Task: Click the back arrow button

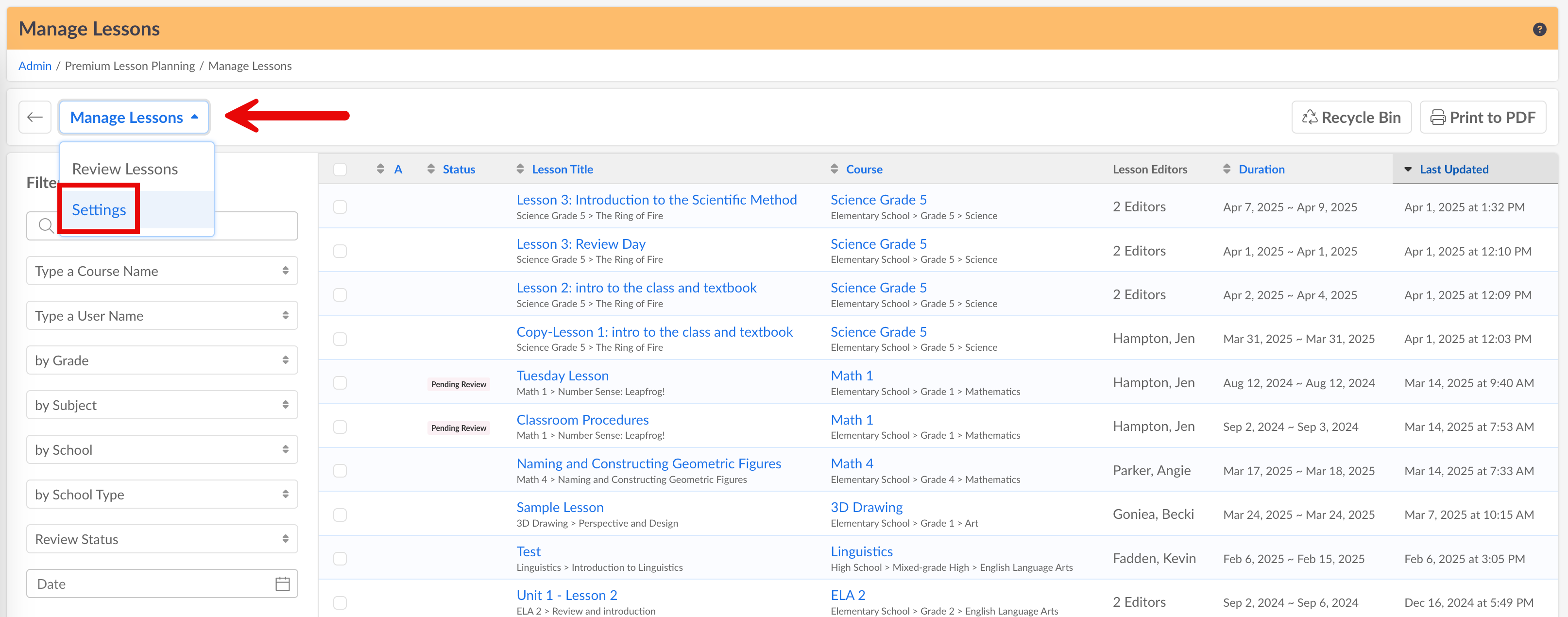Action: (34, 117)
